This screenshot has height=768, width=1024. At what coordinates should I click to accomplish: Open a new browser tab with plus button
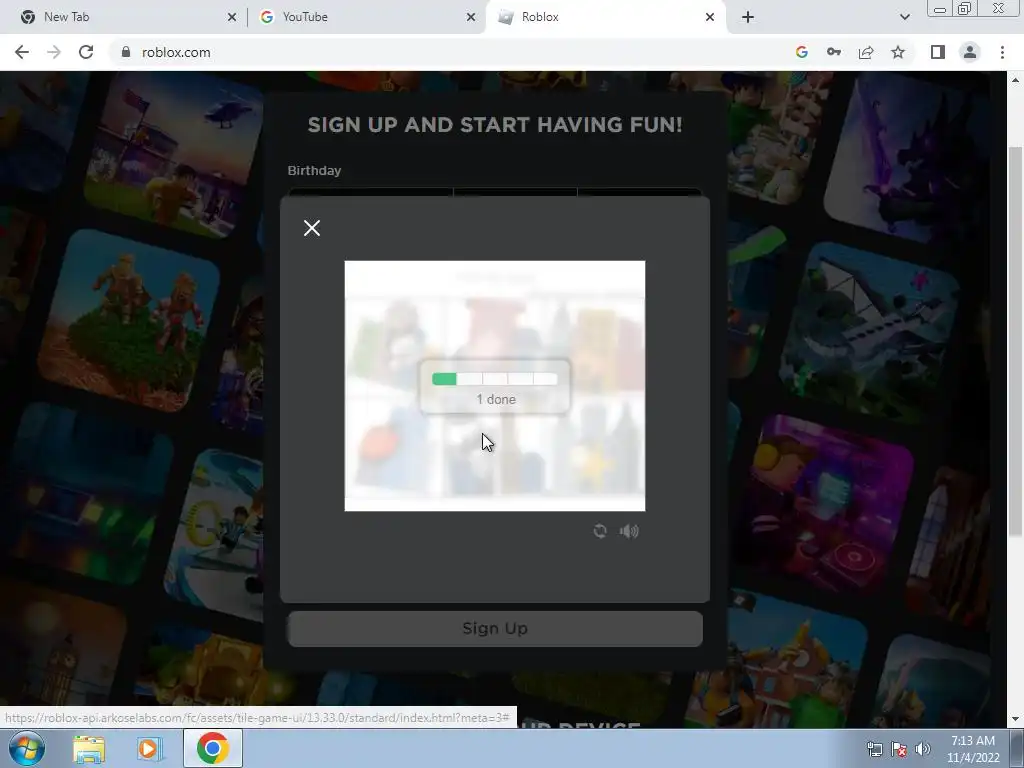748,17
